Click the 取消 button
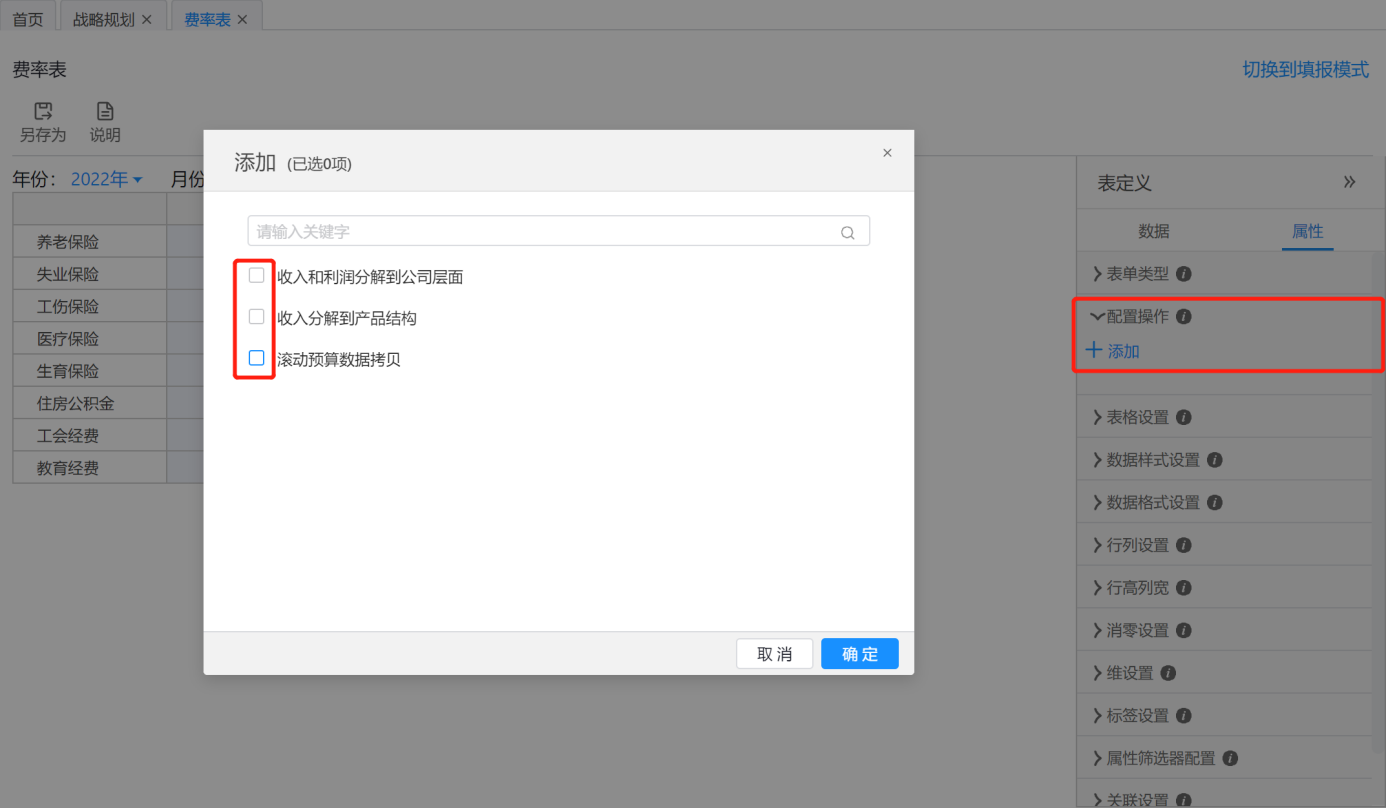The height and width of the screenshot is (808, 1386). coord(774,654)
